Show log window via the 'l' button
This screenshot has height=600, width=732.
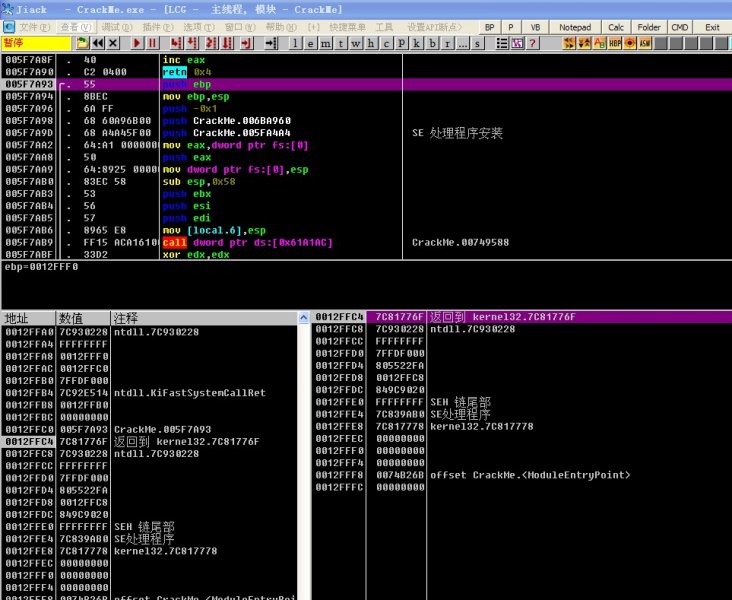(295, 43)
